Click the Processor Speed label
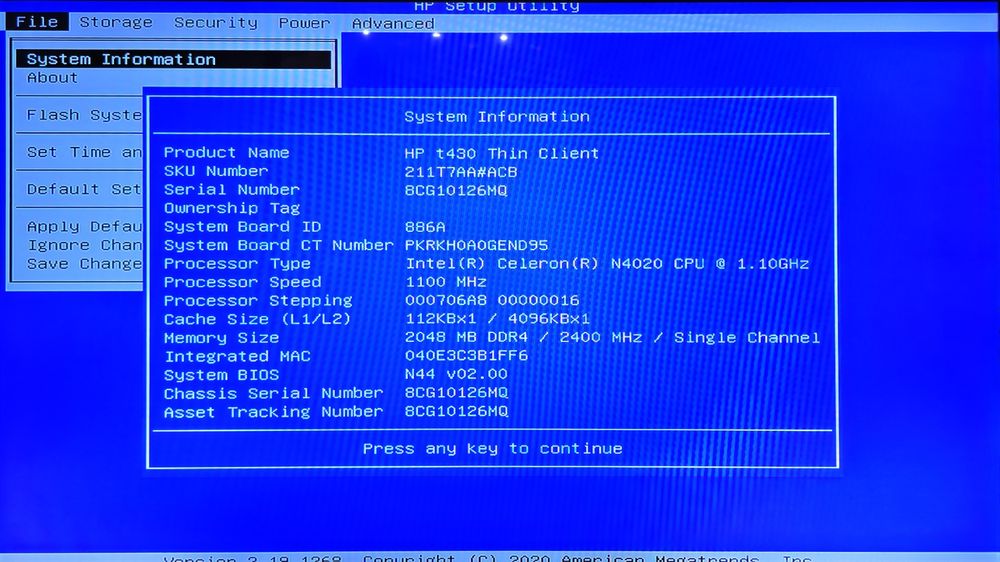 242,282
